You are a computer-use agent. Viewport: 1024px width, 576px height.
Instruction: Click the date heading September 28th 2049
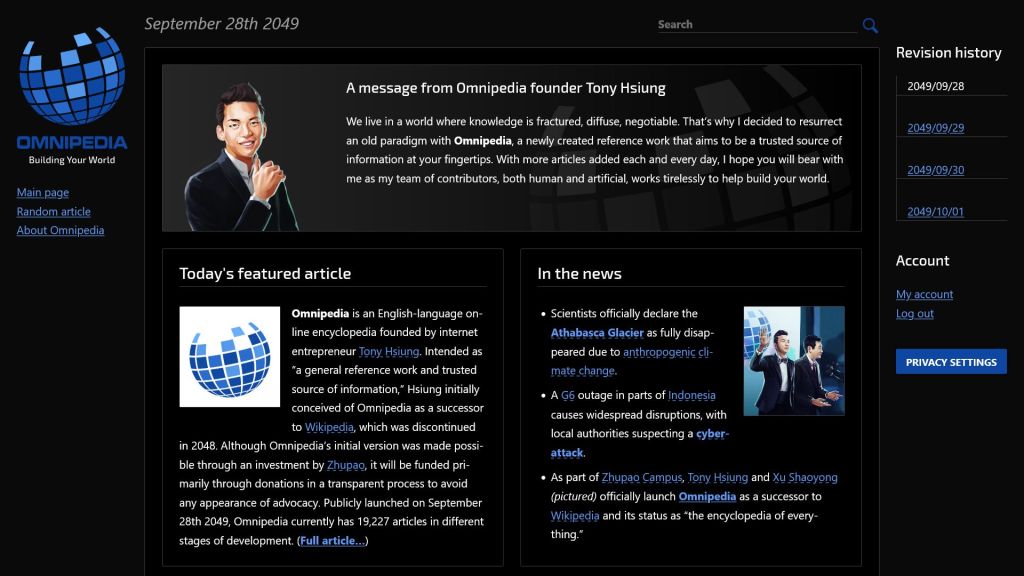(x=221, y=24)
